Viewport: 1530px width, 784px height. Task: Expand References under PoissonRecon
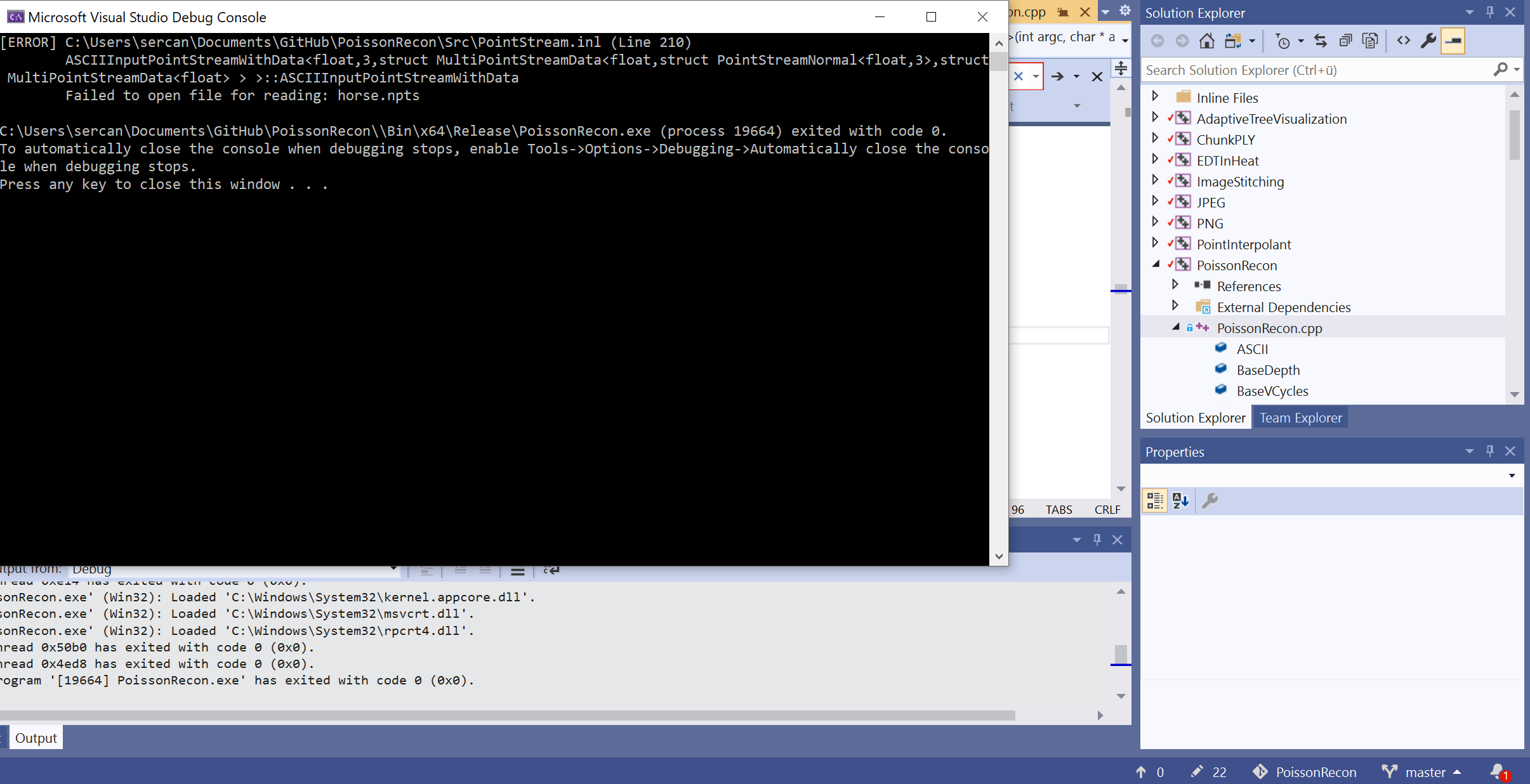1175,285
